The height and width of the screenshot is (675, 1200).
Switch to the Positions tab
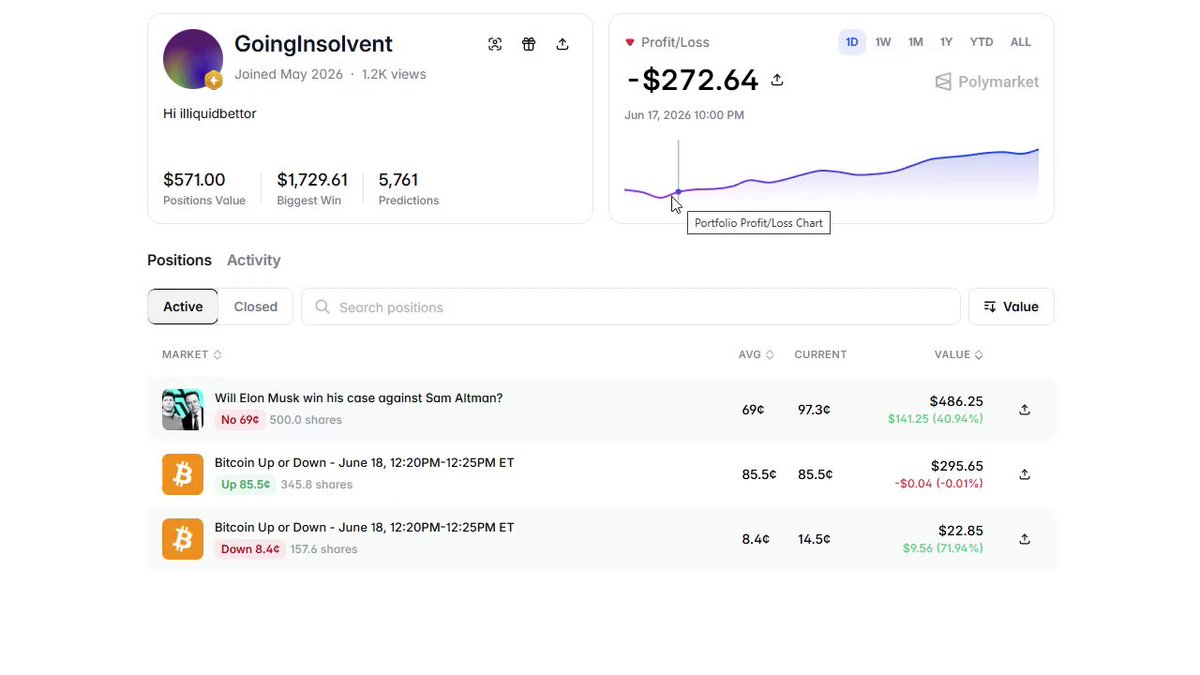click(x=179, y=260)
